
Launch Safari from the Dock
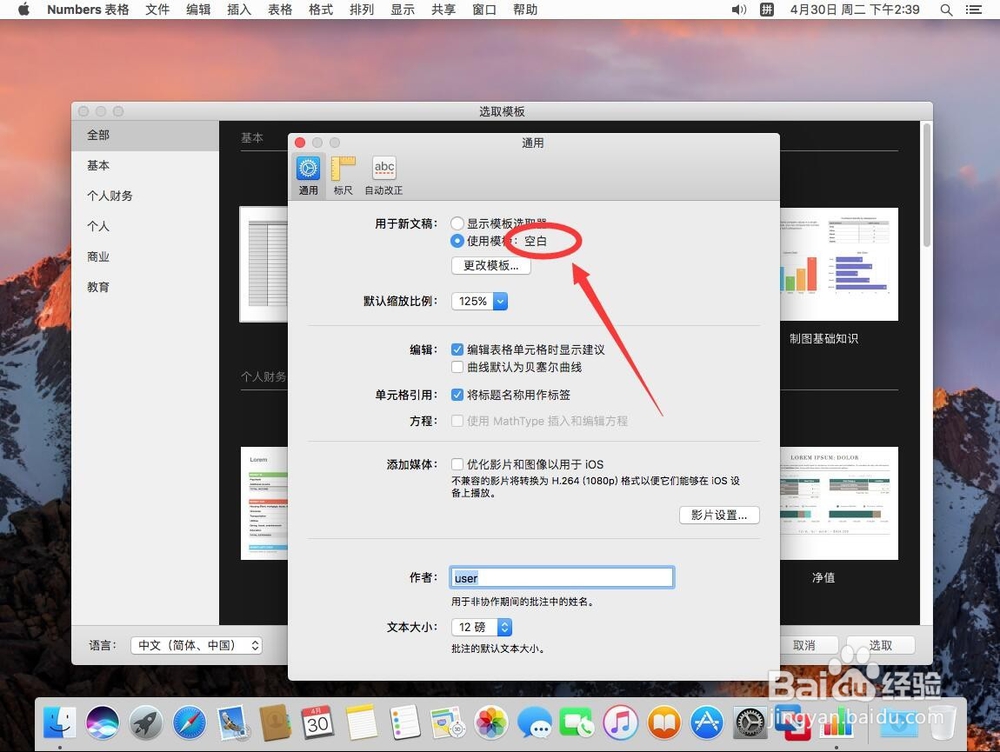tap(189, 722)
